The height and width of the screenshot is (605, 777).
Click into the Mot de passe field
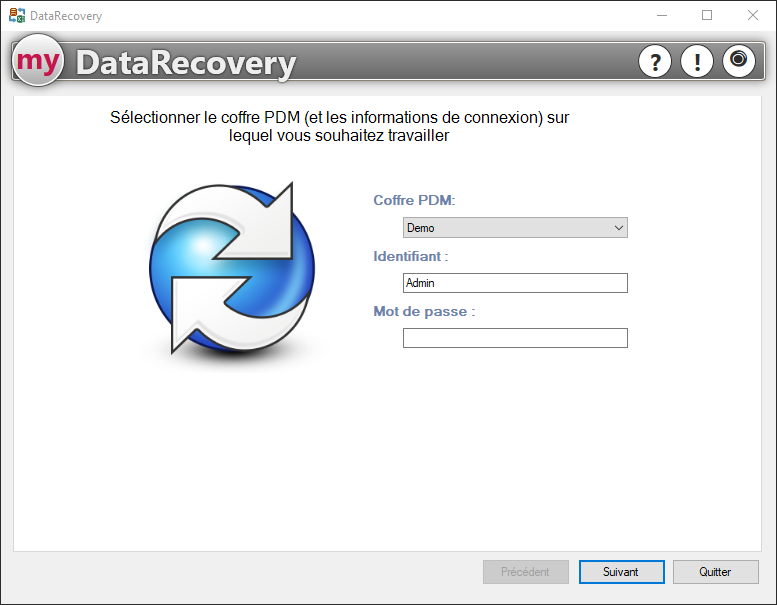514,338
